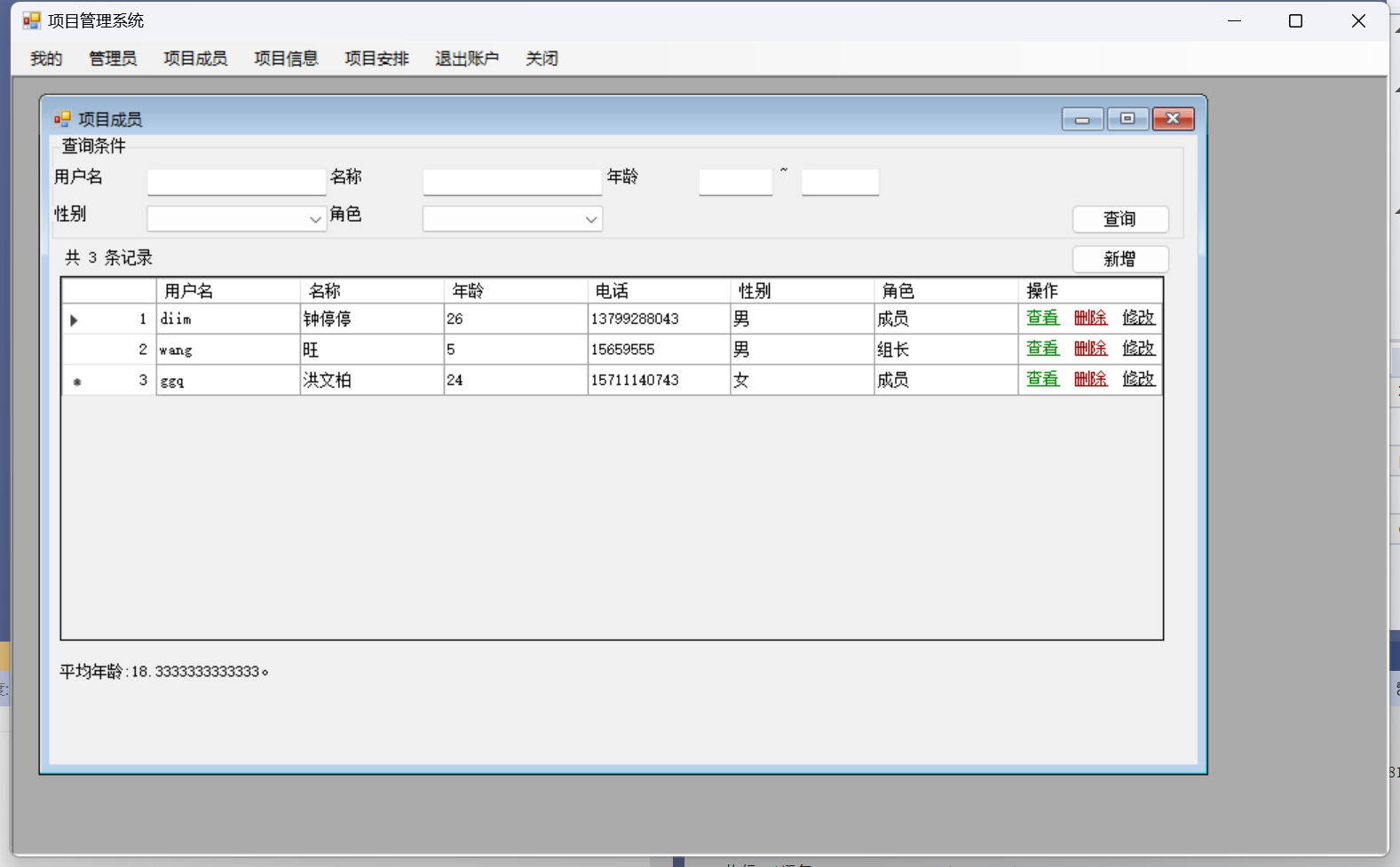
Task: Sort by 用户名 column header
Action: click(x=228, y=291)
